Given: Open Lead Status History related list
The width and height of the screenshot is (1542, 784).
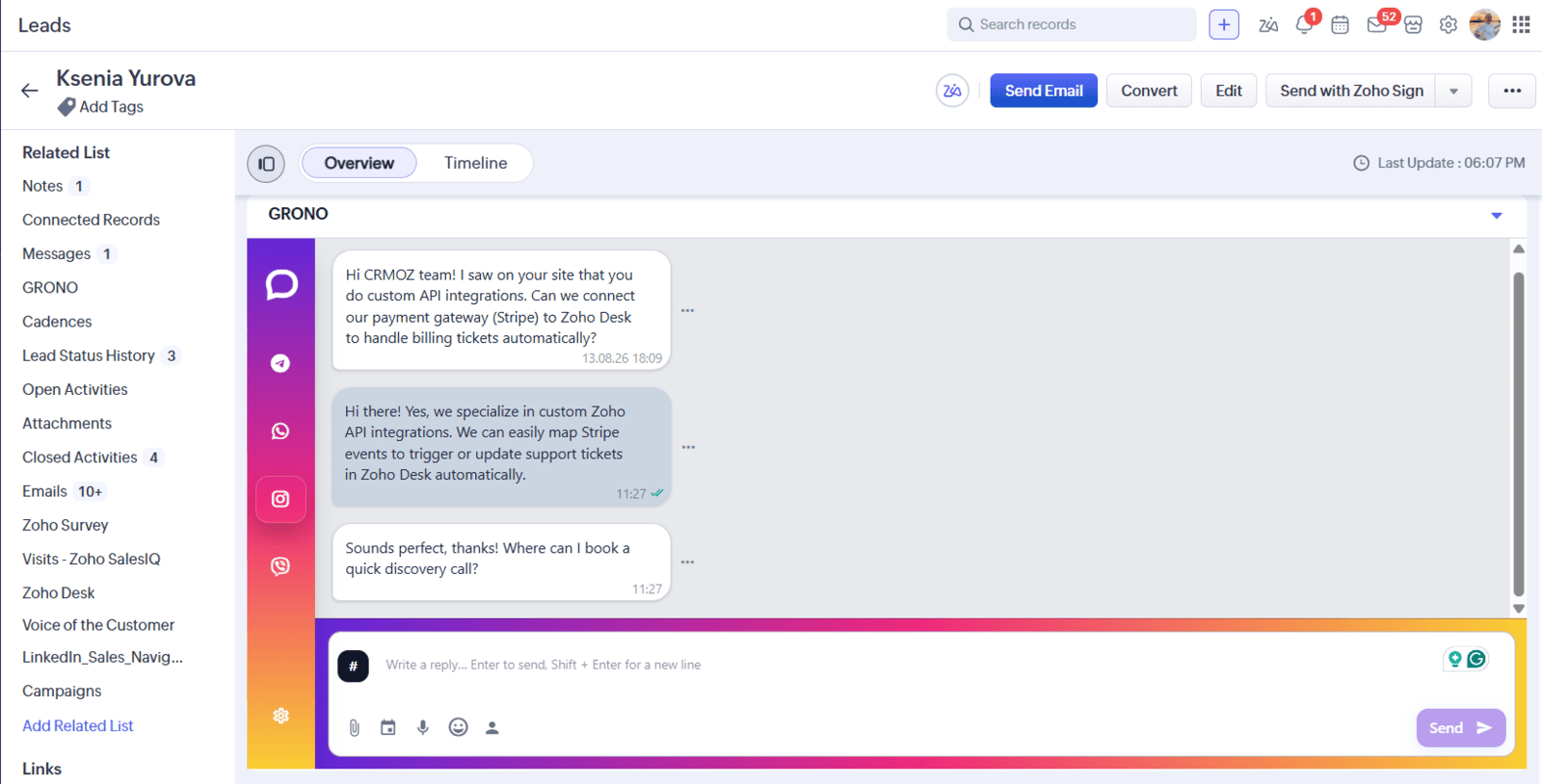Looking at the screenshot, I should [x=89, y=355].
